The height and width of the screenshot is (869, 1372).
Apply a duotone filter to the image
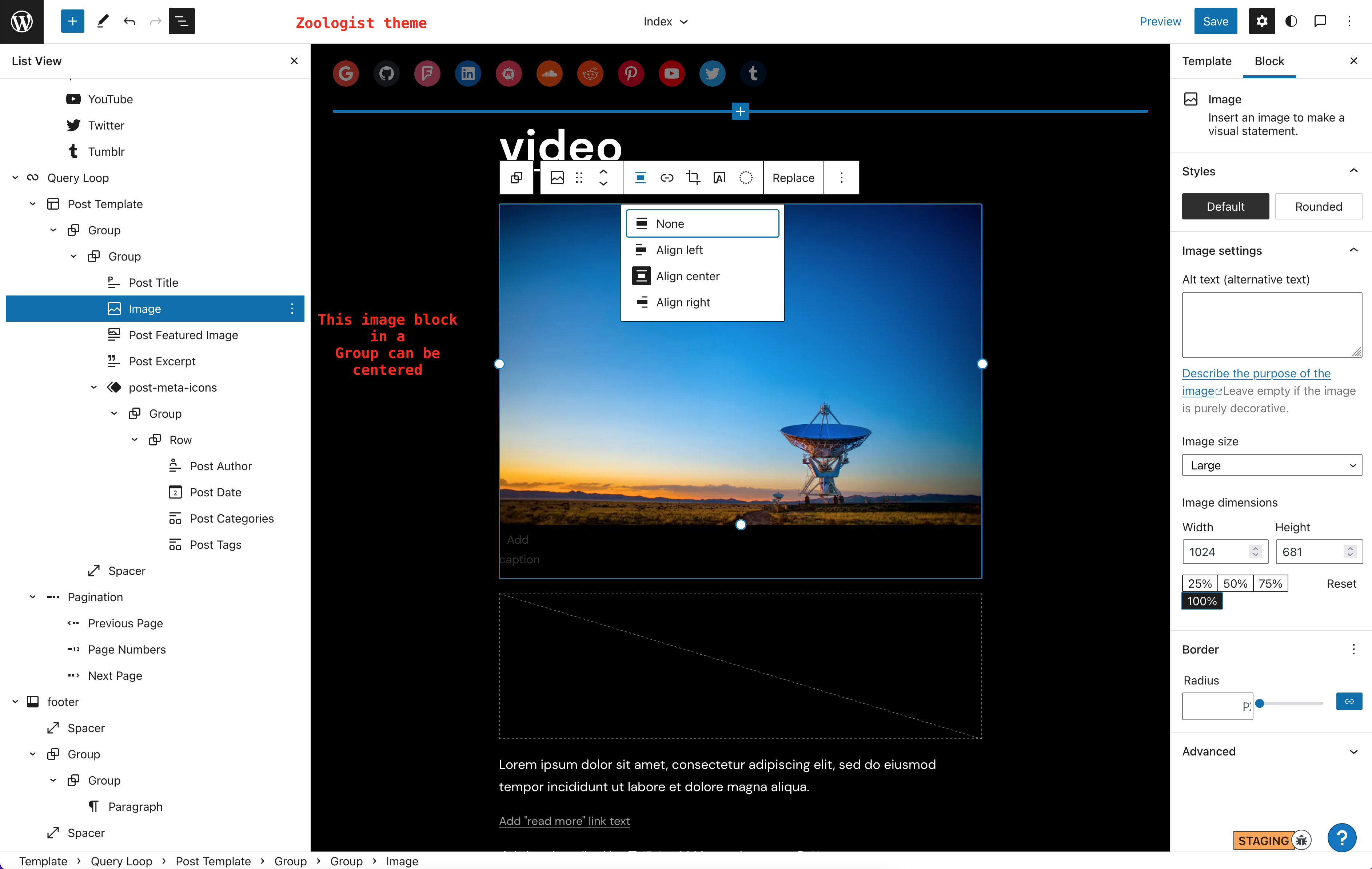[x=746, y=177]
